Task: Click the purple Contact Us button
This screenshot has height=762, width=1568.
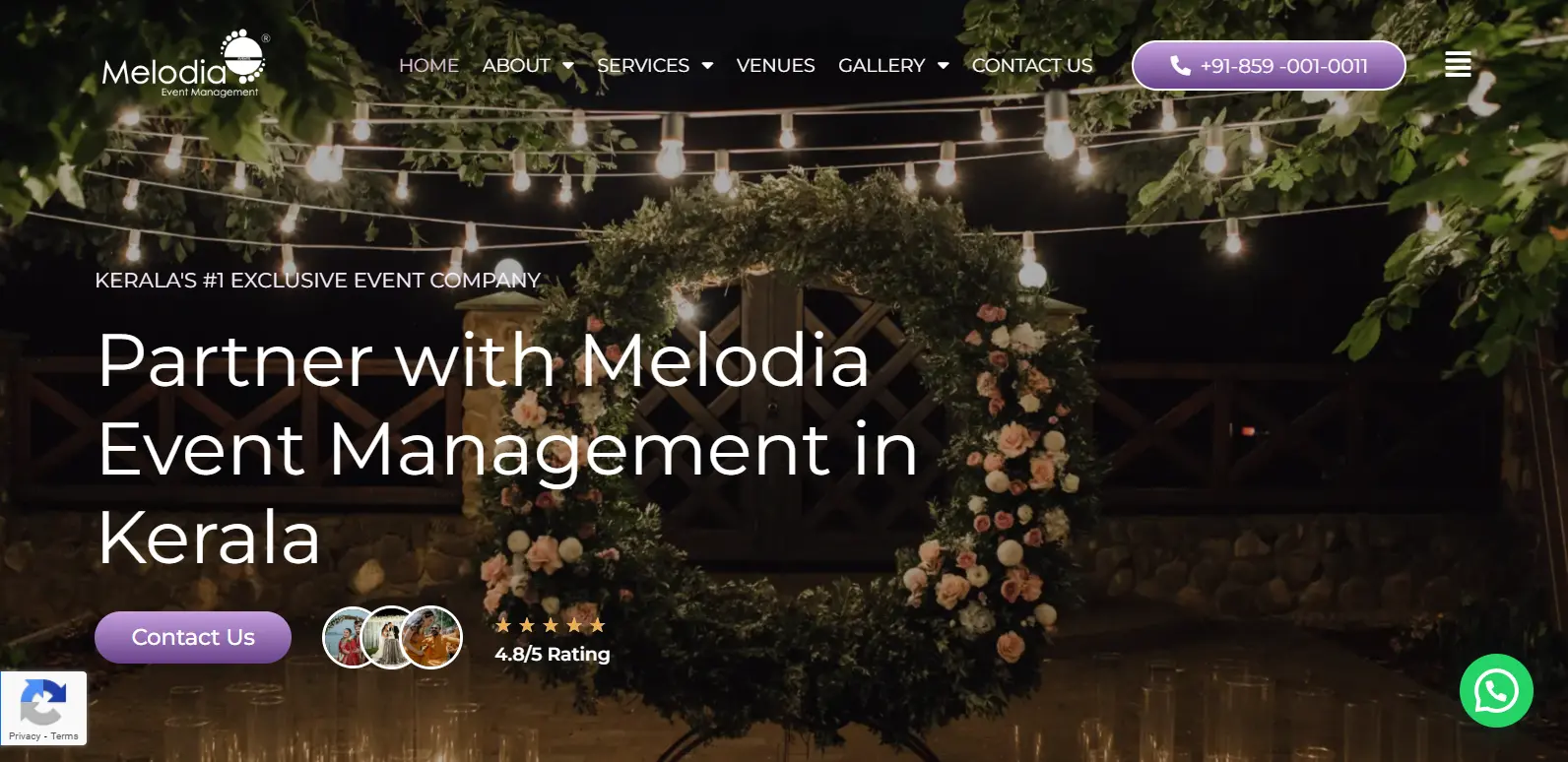Action: pos(193,638)
